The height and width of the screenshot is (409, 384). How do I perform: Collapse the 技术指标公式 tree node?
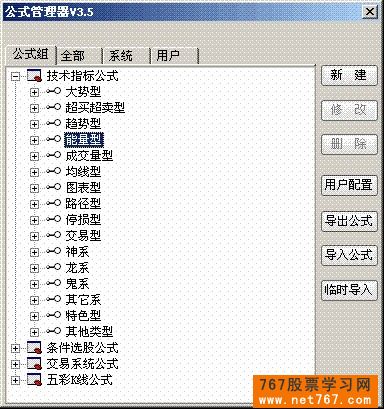click(15, 77)
